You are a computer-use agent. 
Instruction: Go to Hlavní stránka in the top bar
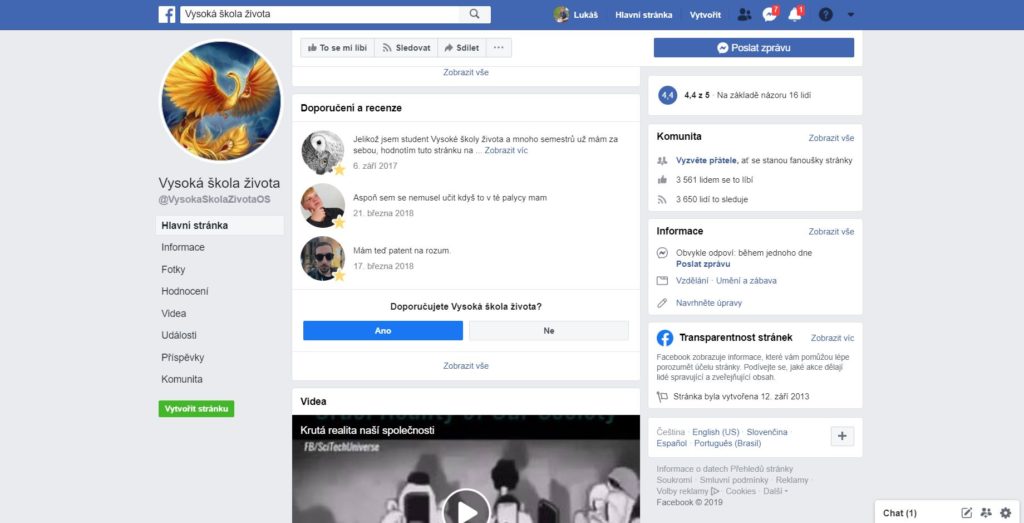[643, 14]
